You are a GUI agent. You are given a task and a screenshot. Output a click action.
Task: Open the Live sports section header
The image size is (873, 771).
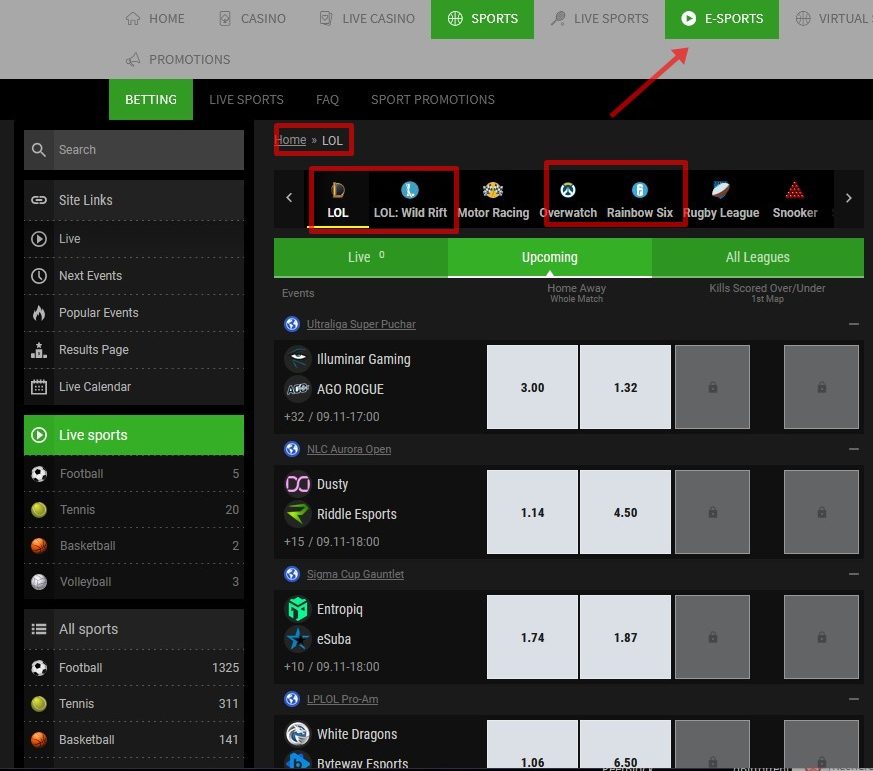click(134, 435)
